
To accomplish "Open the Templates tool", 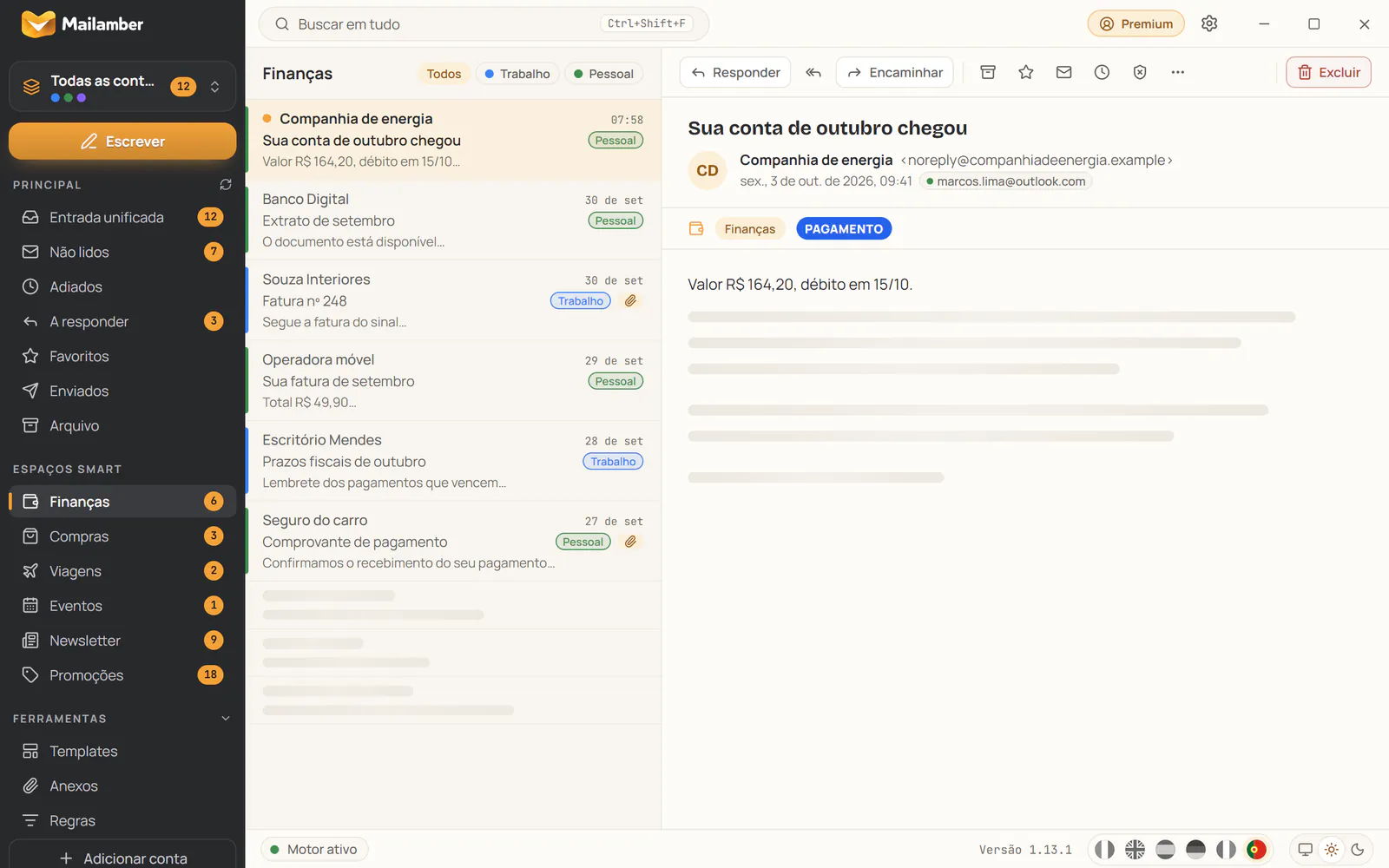I will [x=122, y=752].
